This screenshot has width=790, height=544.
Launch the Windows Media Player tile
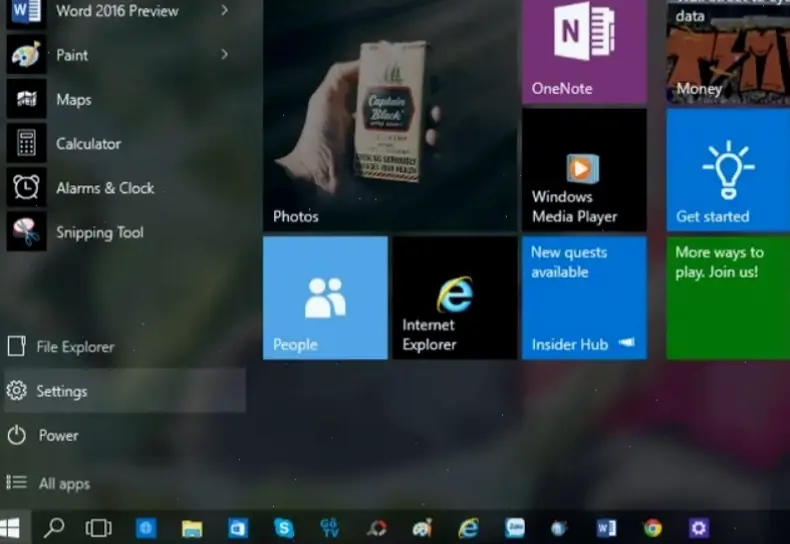pos(584,170)
